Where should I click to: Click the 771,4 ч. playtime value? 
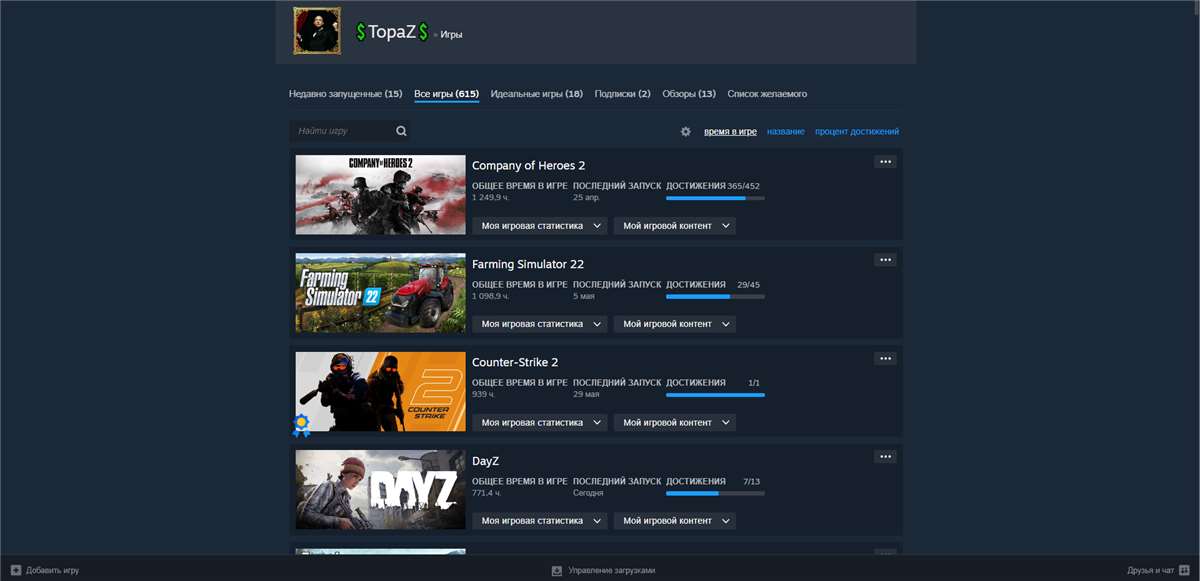click(487, 492)
